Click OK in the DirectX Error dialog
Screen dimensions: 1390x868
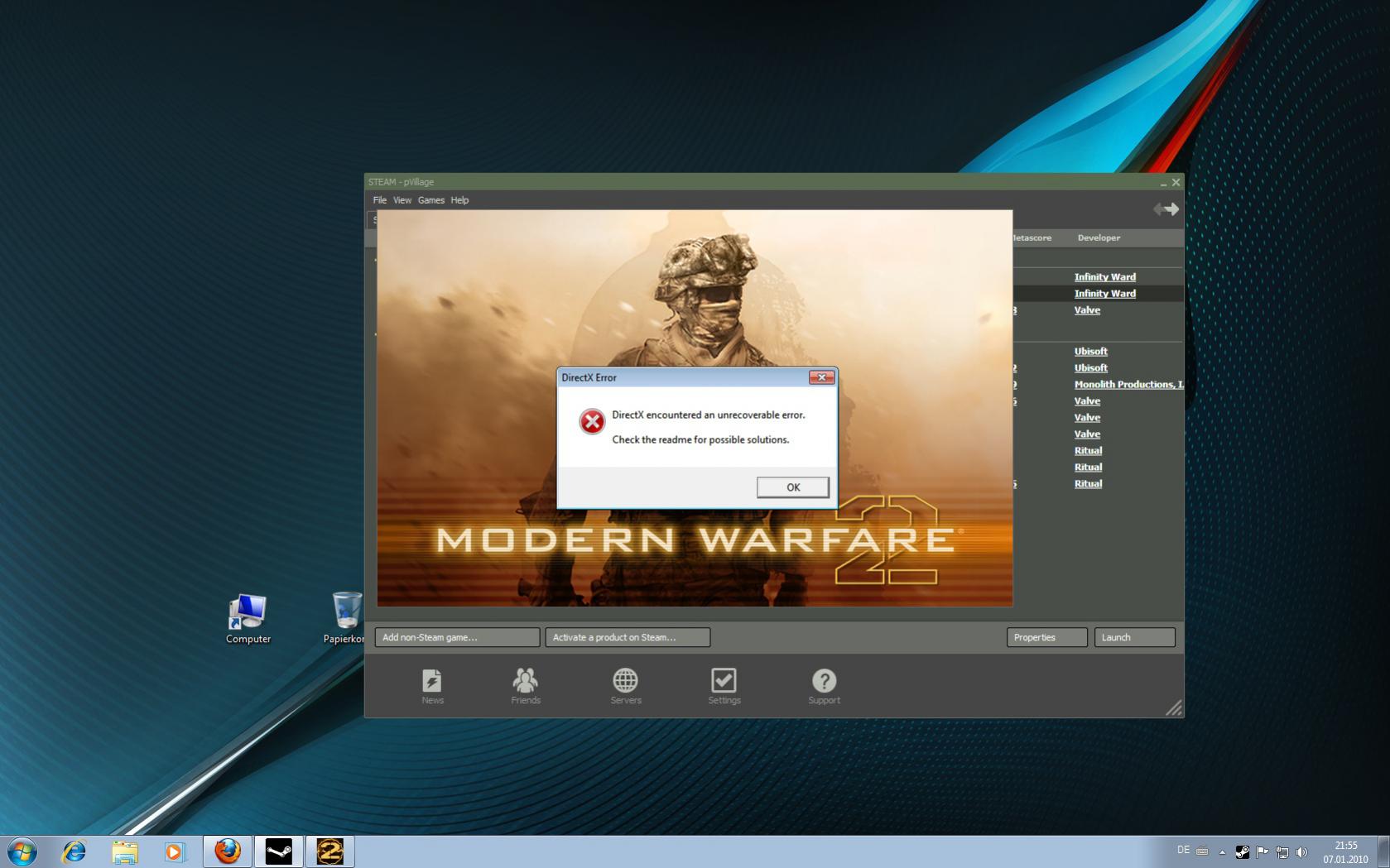793,487
